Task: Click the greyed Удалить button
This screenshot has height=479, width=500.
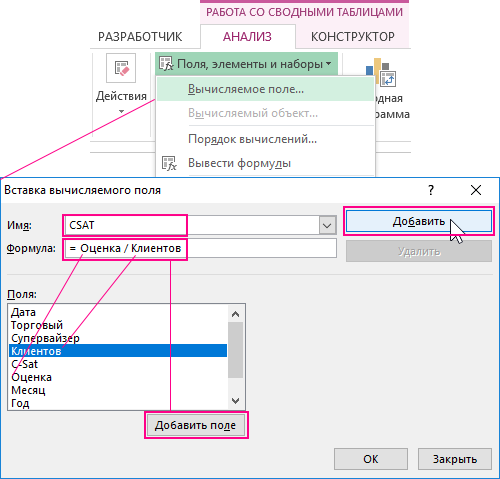Action: (x=419, y=251)
